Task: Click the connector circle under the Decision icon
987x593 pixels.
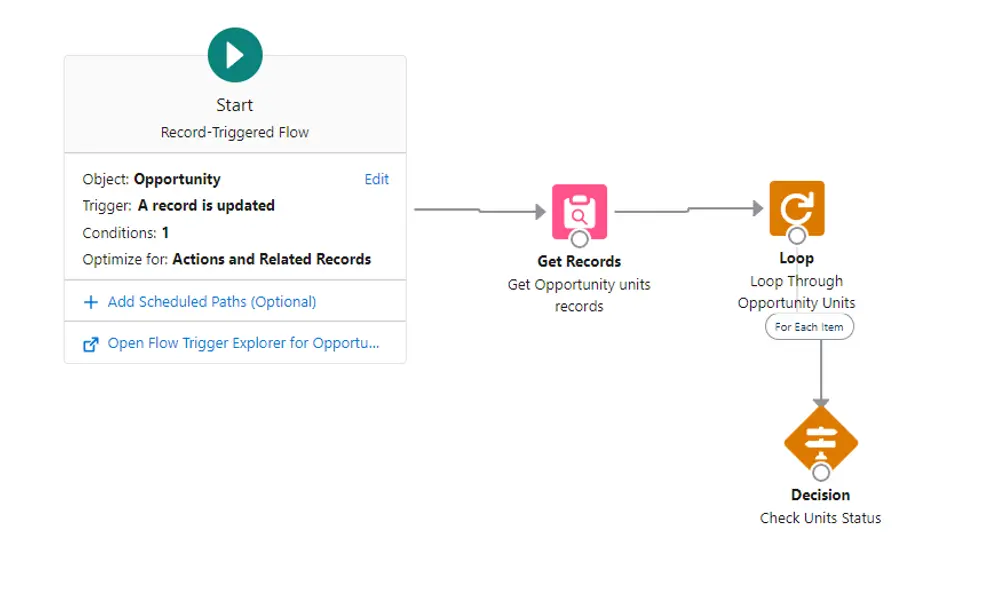Action: coord(821,472)
